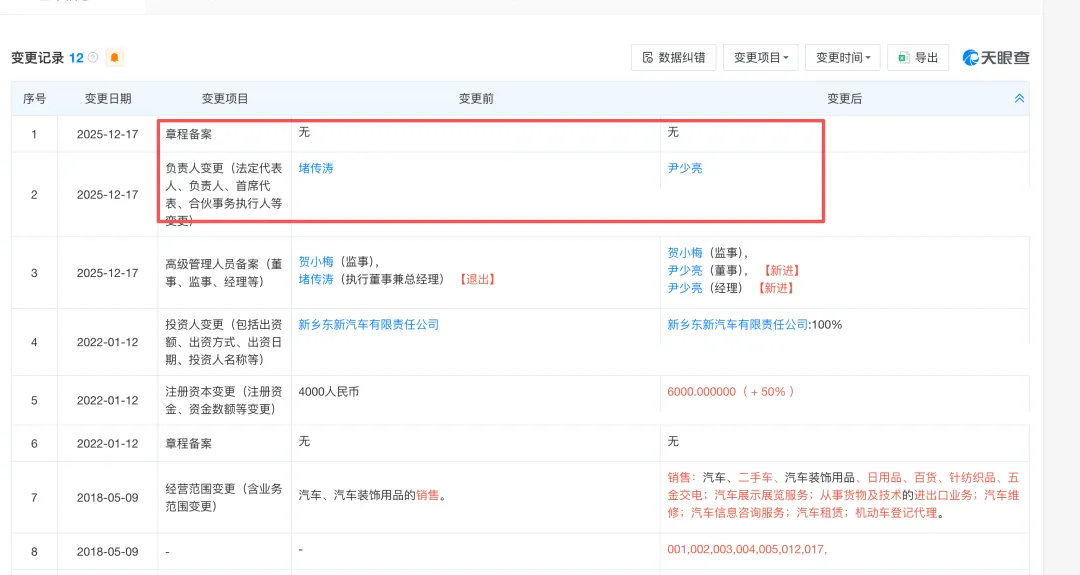Viewport: 1080px width, 575px height.
Task: Click the 数据纠错 button
Action: coord(673,58)
